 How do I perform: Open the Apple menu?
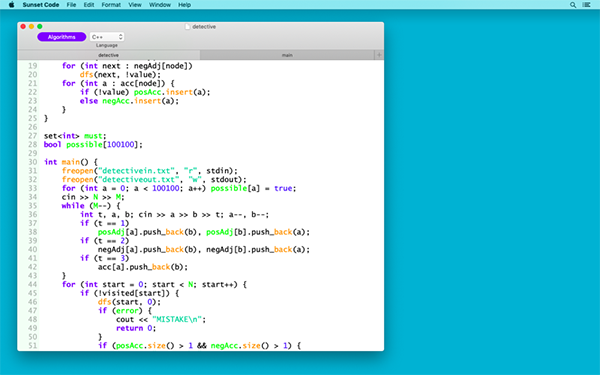(11, 5)
